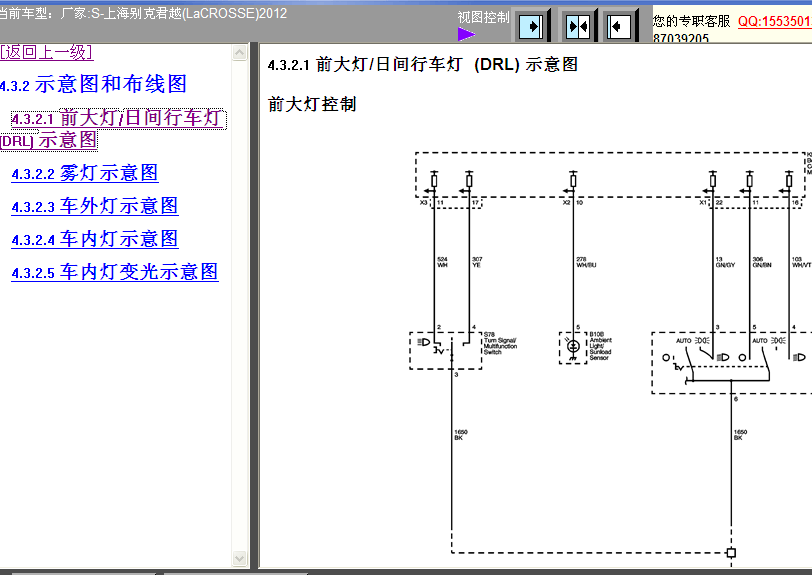Click the 524 WH wire label
Image resolution: width=812 pixels, height=575 pixels.
point(442,262)
